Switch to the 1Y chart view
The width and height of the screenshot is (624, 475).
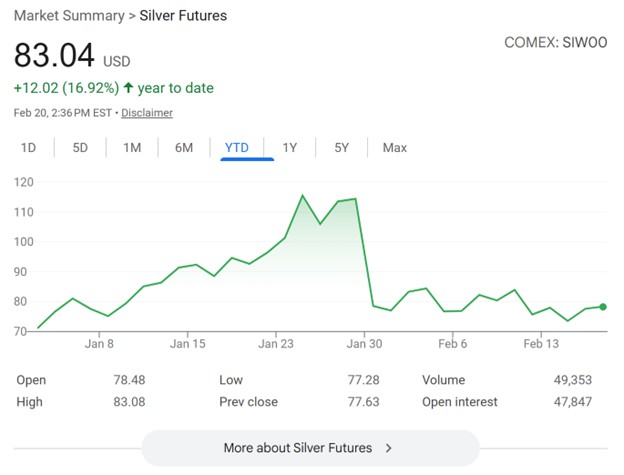[290, 148]
